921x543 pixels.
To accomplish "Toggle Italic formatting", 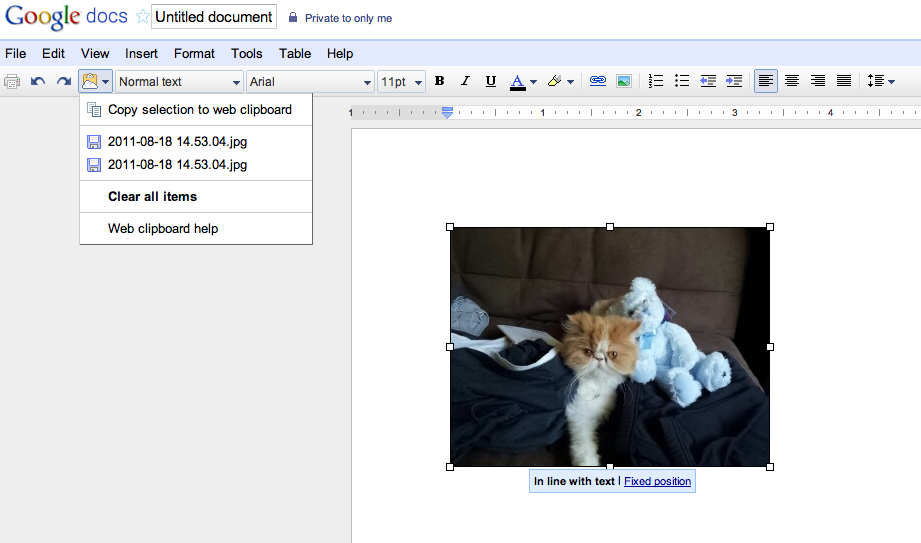I will (x=464, y=81).
